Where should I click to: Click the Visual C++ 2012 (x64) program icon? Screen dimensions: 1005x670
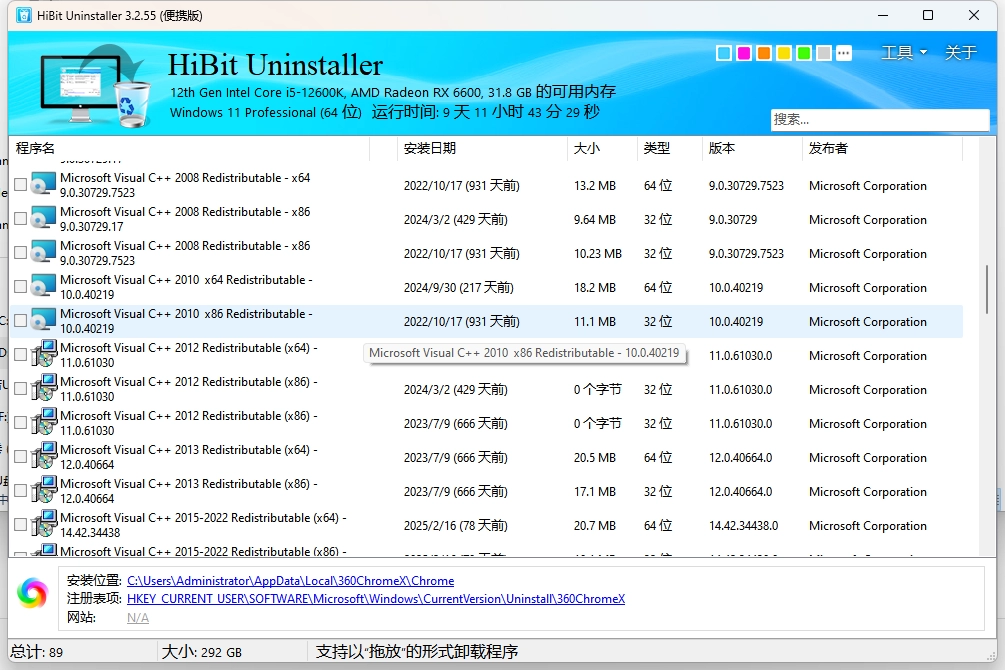click(46, 354)
